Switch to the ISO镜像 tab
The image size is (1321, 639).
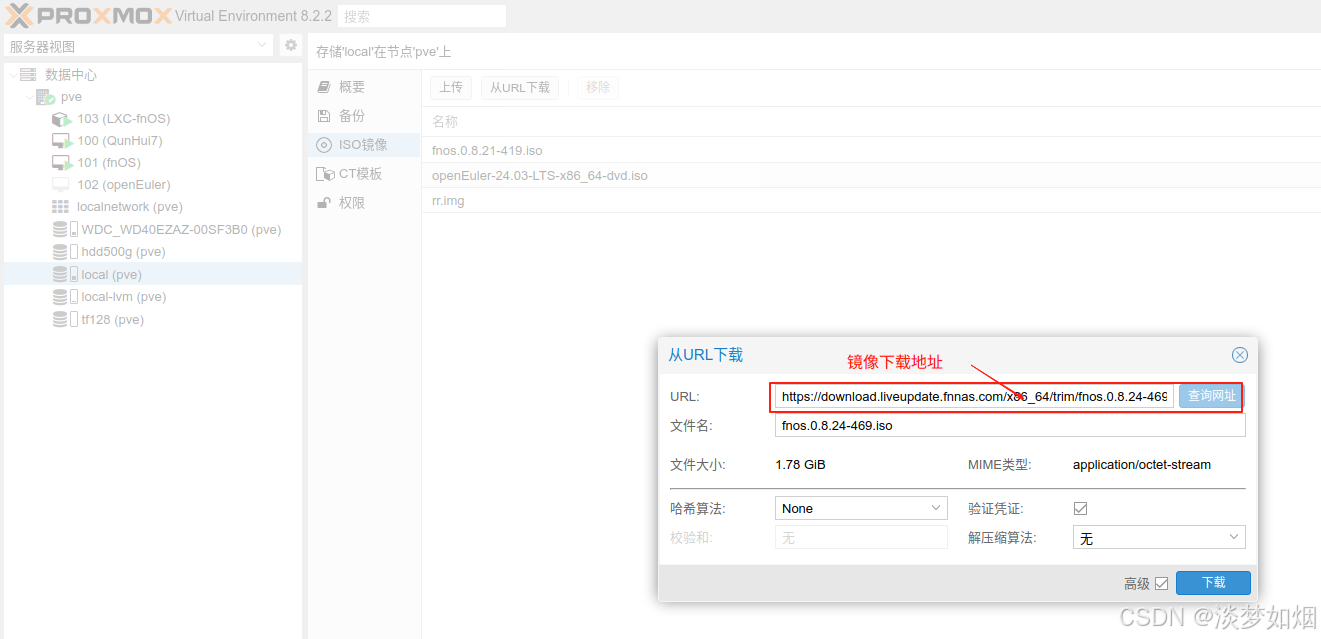click(x=364, y=145)
